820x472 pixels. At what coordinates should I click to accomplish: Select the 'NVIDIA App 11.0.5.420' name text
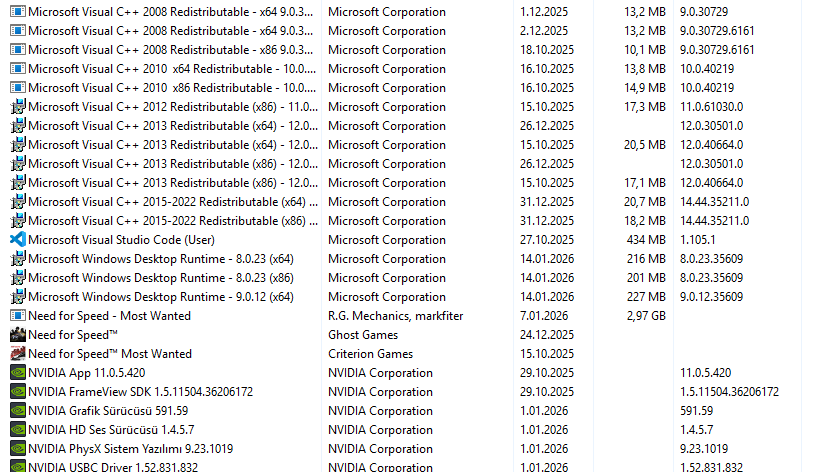click(87, 373)
